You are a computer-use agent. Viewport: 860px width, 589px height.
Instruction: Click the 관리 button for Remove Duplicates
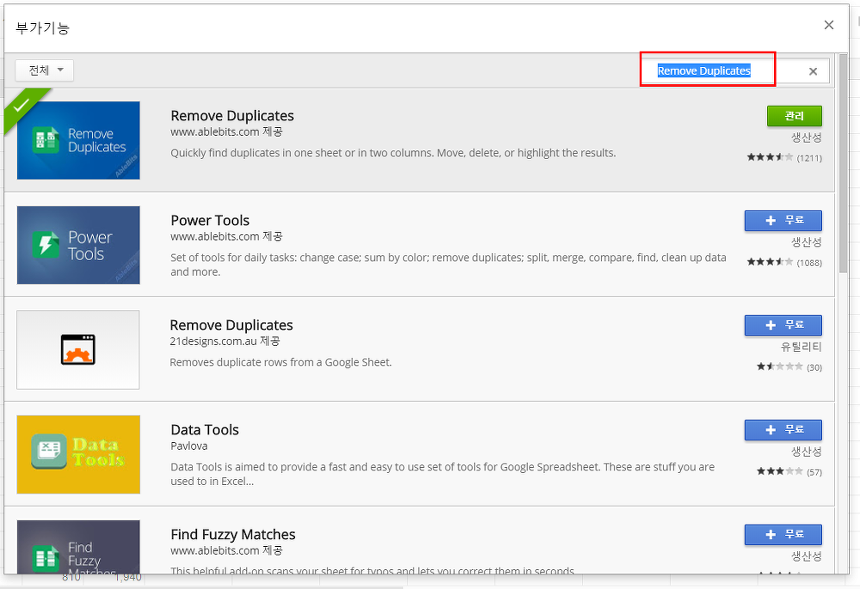794,116
